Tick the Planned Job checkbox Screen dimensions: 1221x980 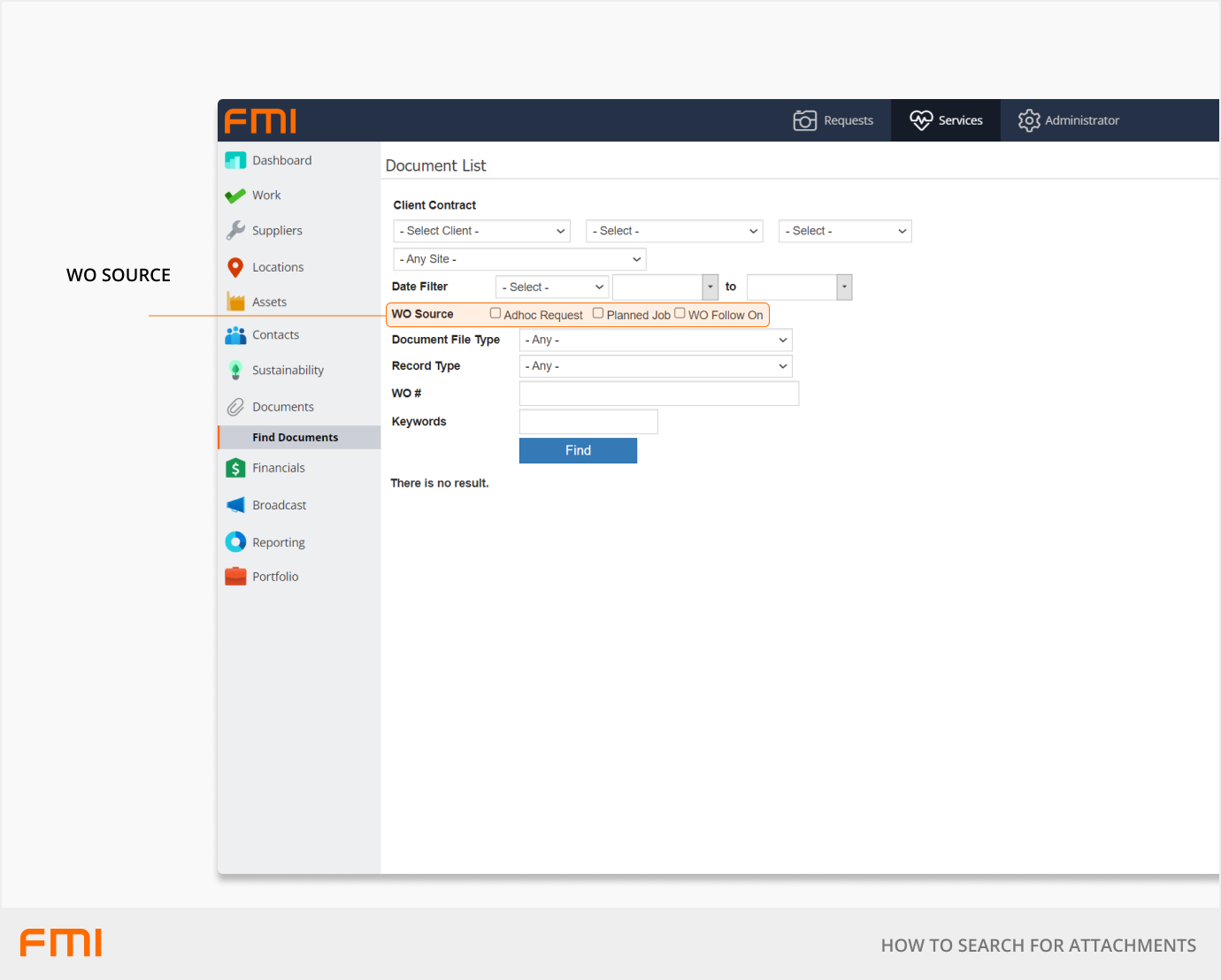click(x=598, y=313)
